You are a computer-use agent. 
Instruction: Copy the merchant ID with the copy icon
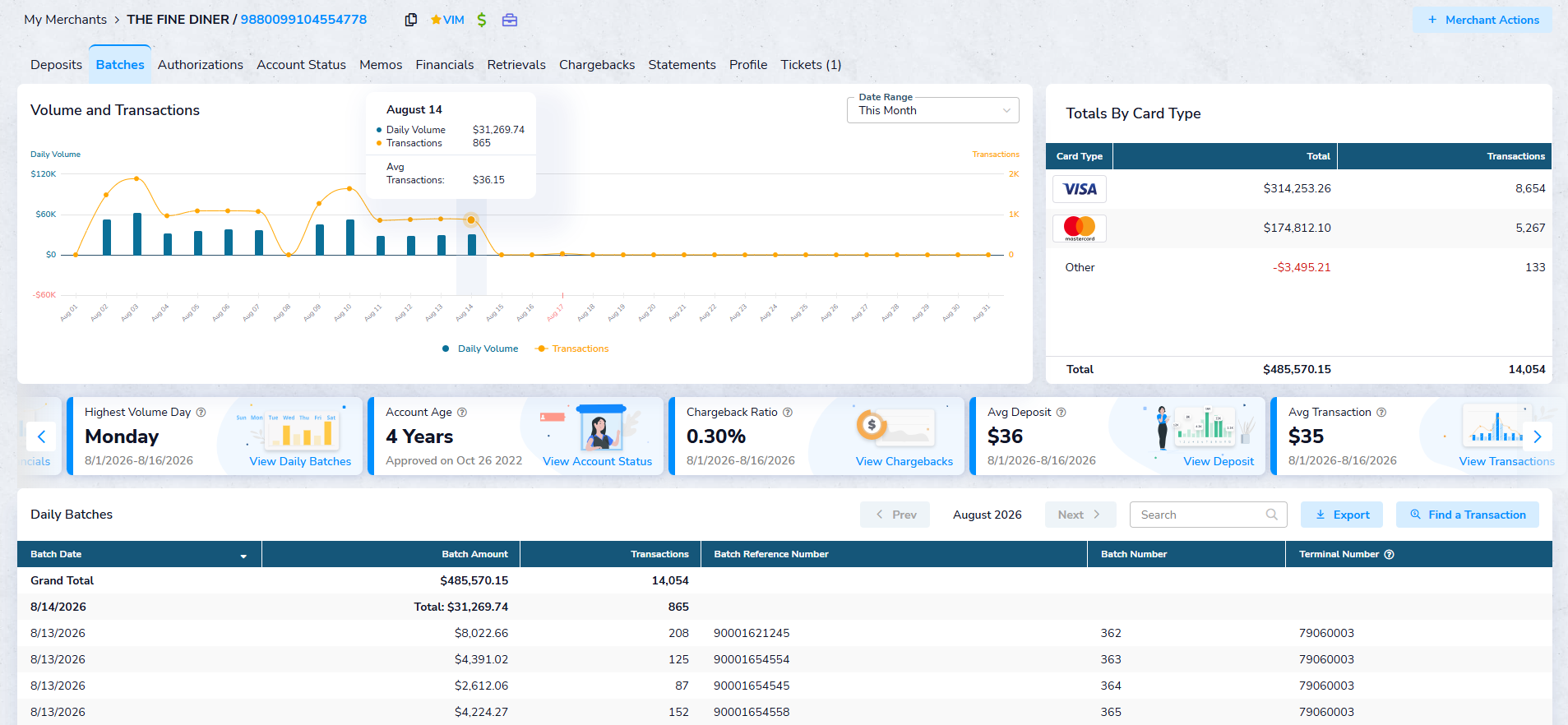[x=411, y=20]
